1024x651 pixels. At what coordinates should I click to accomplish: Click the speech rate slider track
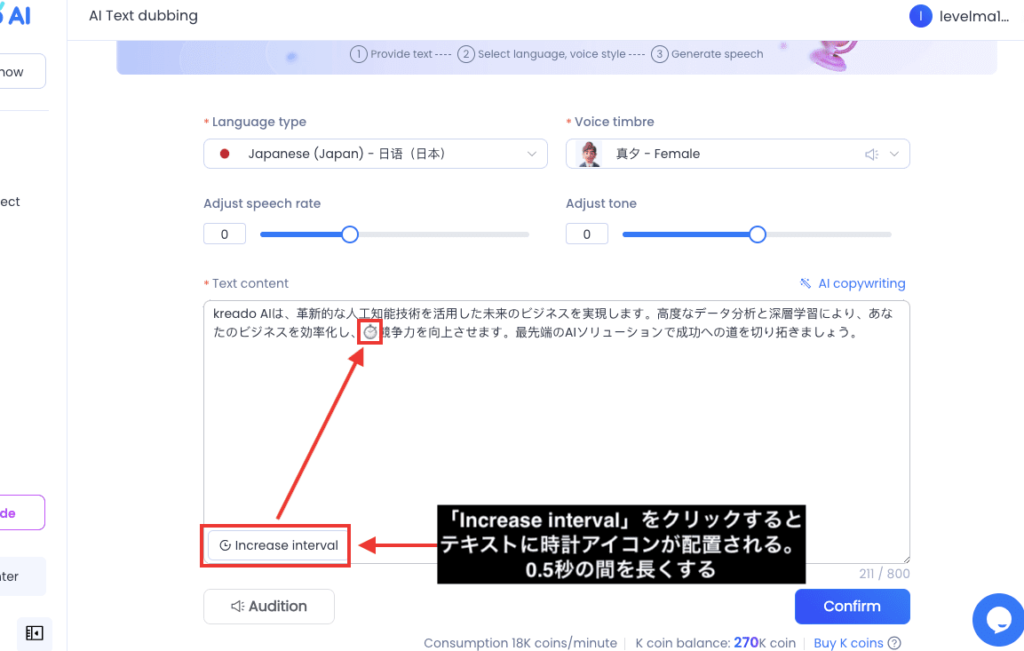click(x=394, y=234)
